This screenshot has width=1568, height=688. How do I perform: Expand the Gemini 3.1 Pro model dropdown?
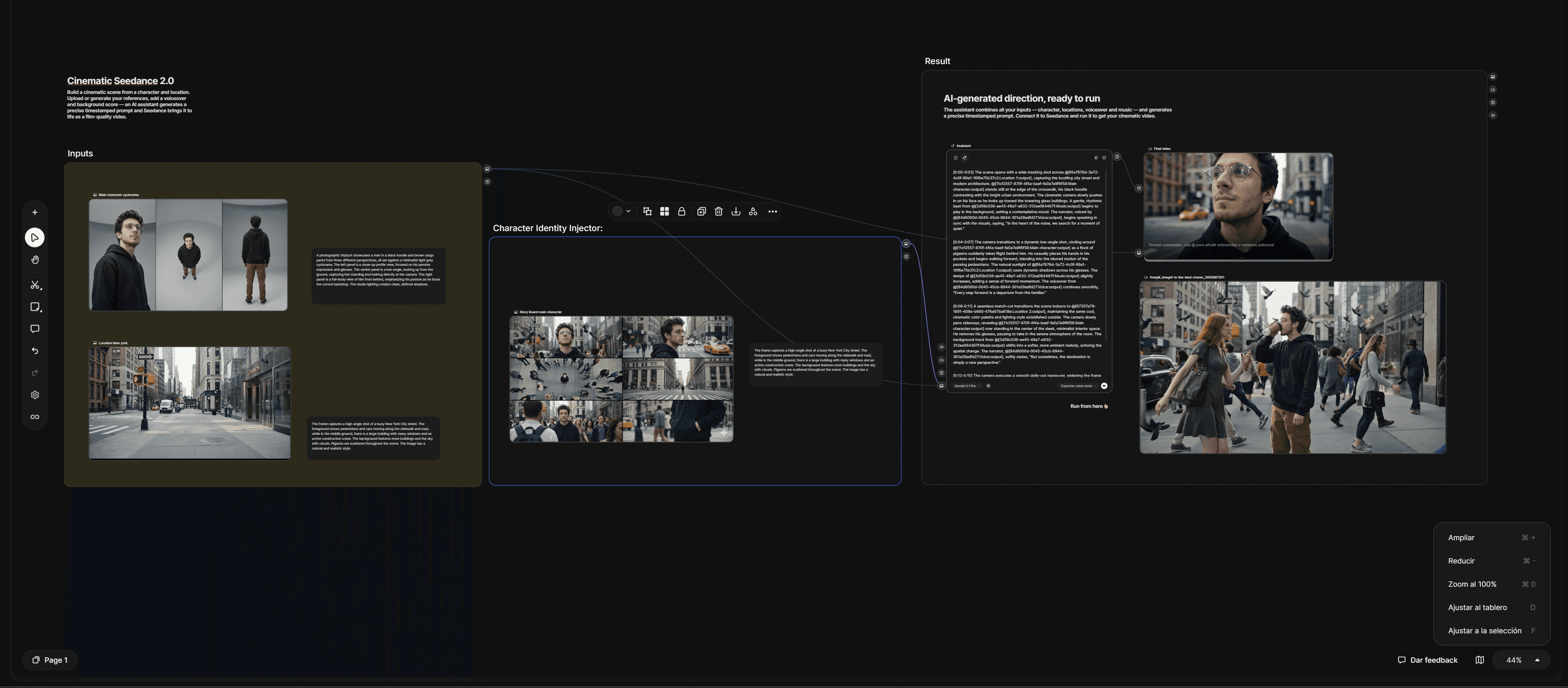coord(967,386)
